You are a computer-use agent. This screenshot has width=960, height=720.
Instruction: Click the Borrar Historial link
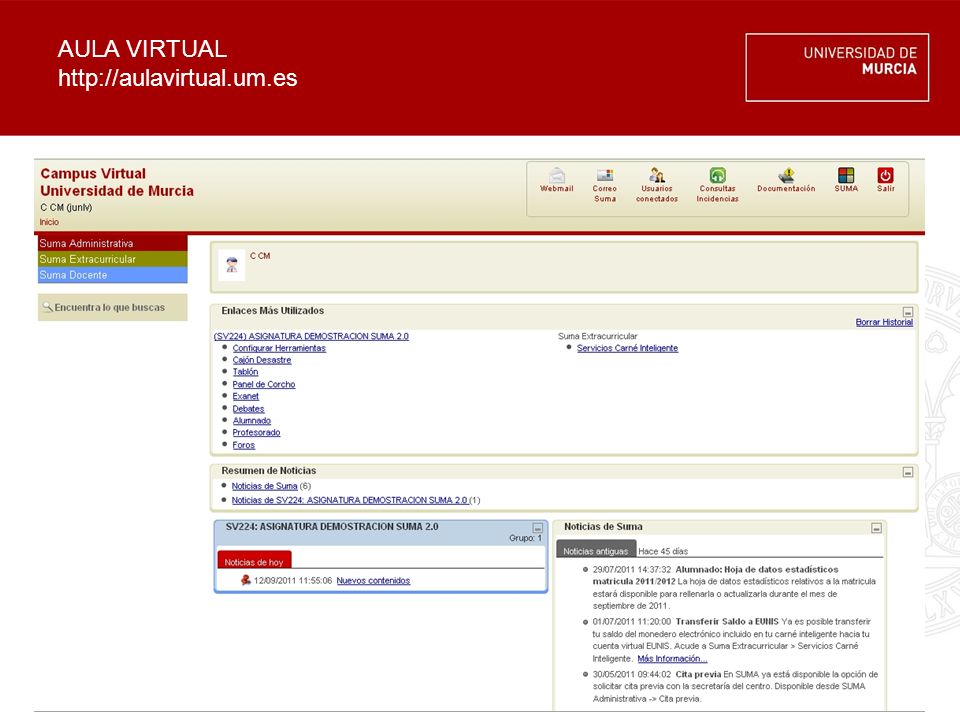884,322
